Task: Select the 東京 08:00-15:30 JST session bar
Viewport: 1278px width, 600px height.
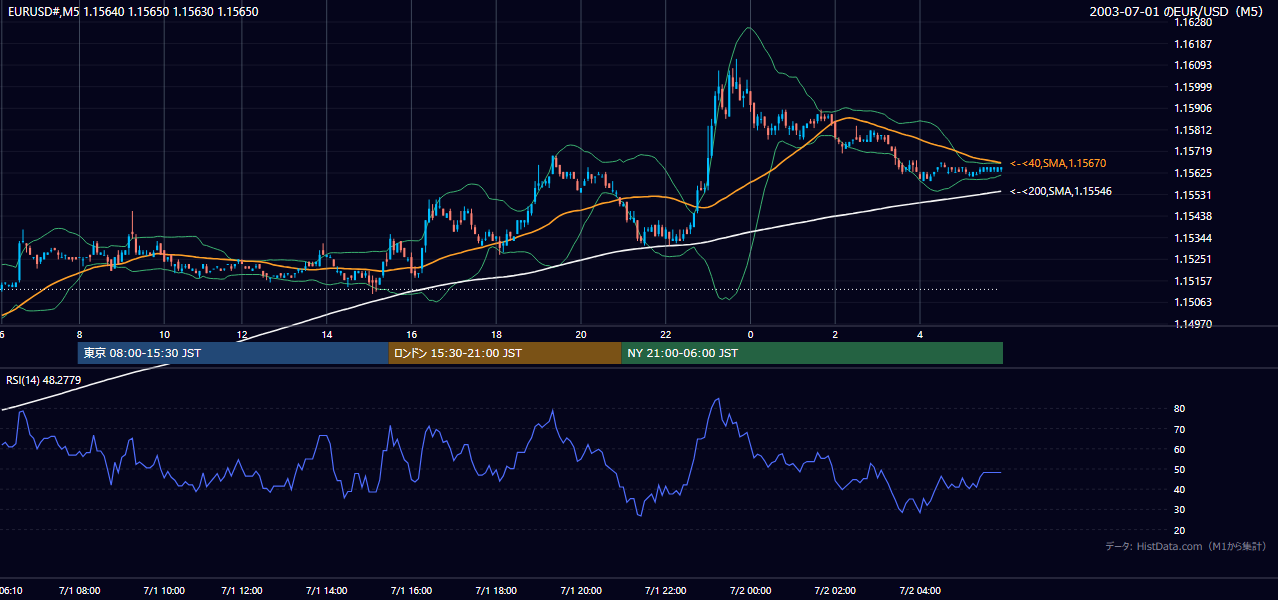Action: coord(233,353)
